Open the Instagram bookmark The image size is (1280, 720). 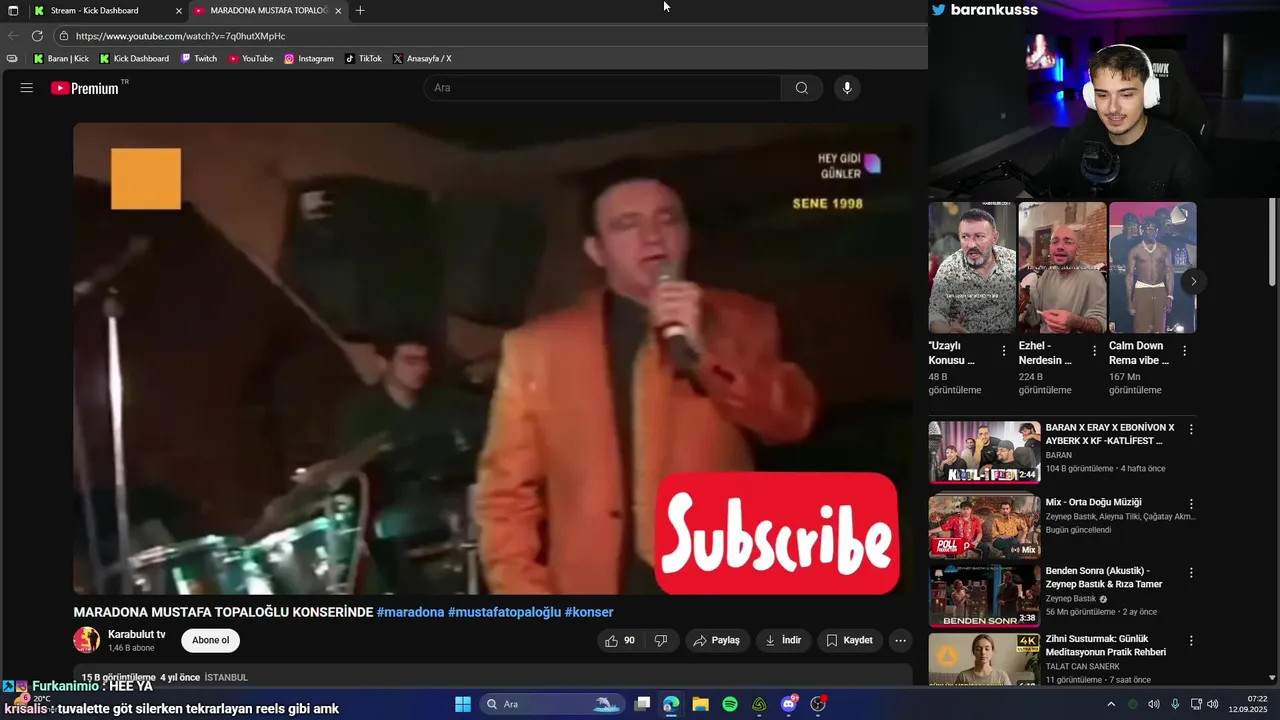pos(309,59)
